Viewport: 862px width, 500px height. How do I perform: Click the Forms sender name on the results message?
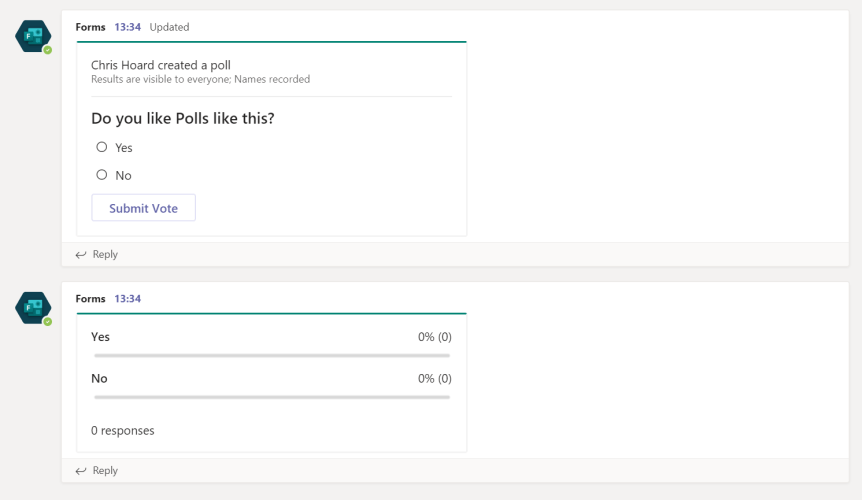tap(90, 299)
